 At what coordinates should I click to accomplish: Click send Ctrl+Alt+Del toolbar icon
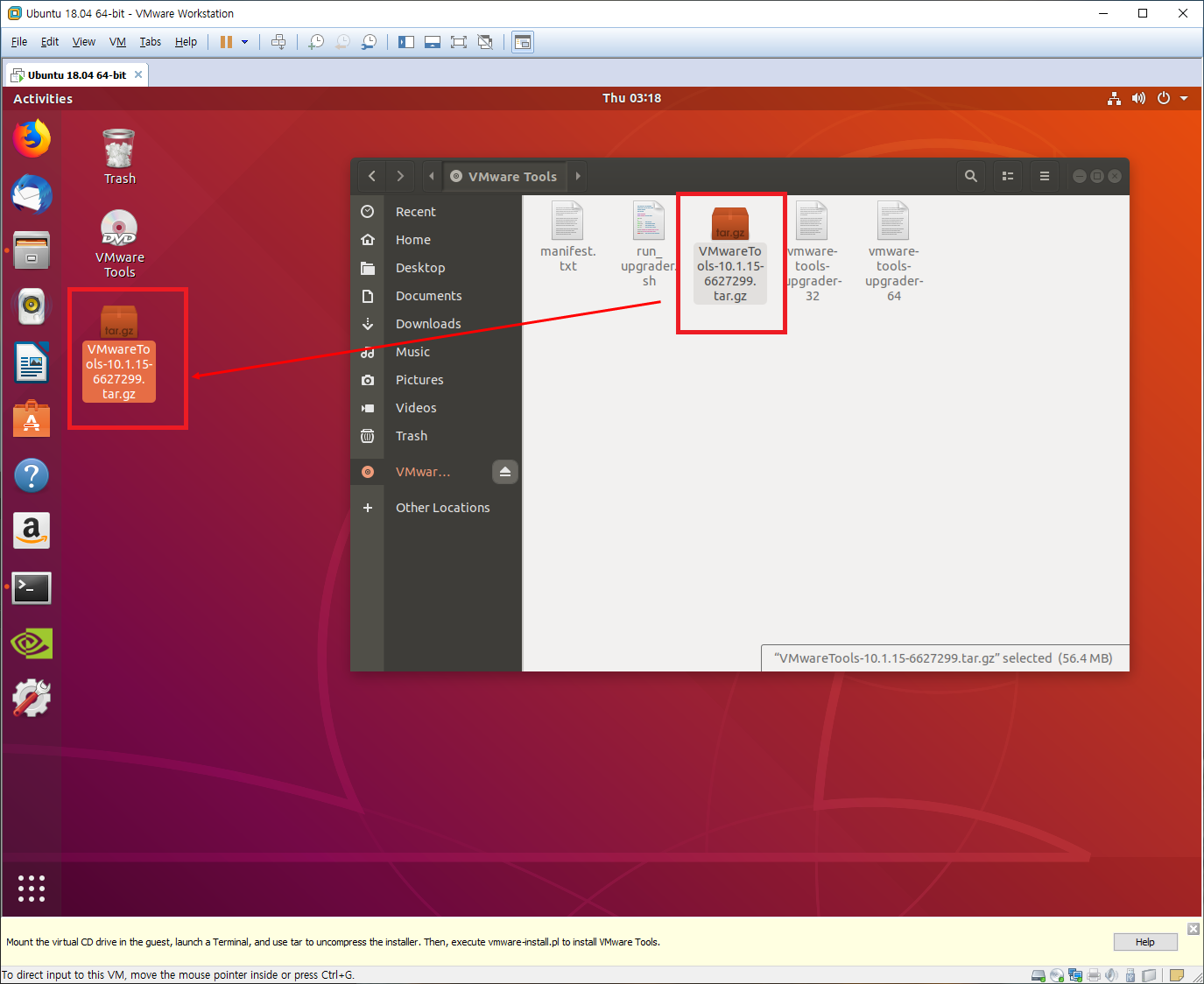pos(278,42)
